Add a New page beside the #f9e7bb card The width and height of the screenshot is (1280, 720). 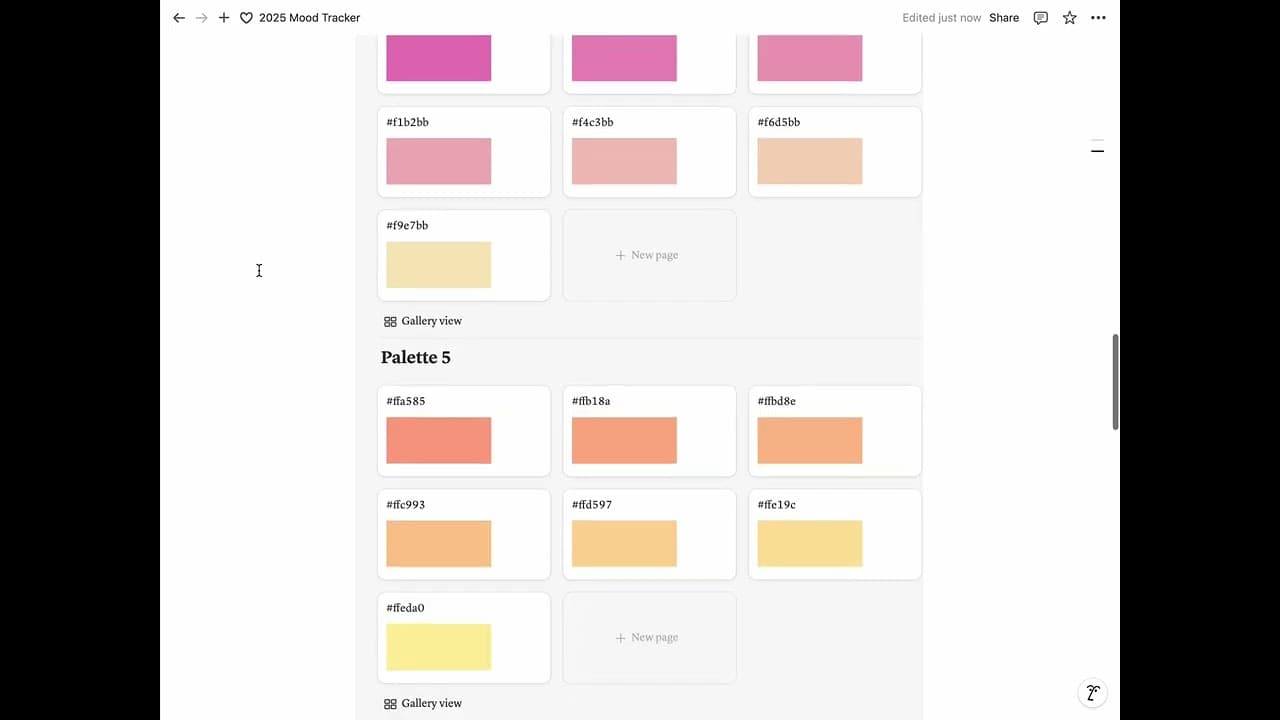[x=648, y=255]
